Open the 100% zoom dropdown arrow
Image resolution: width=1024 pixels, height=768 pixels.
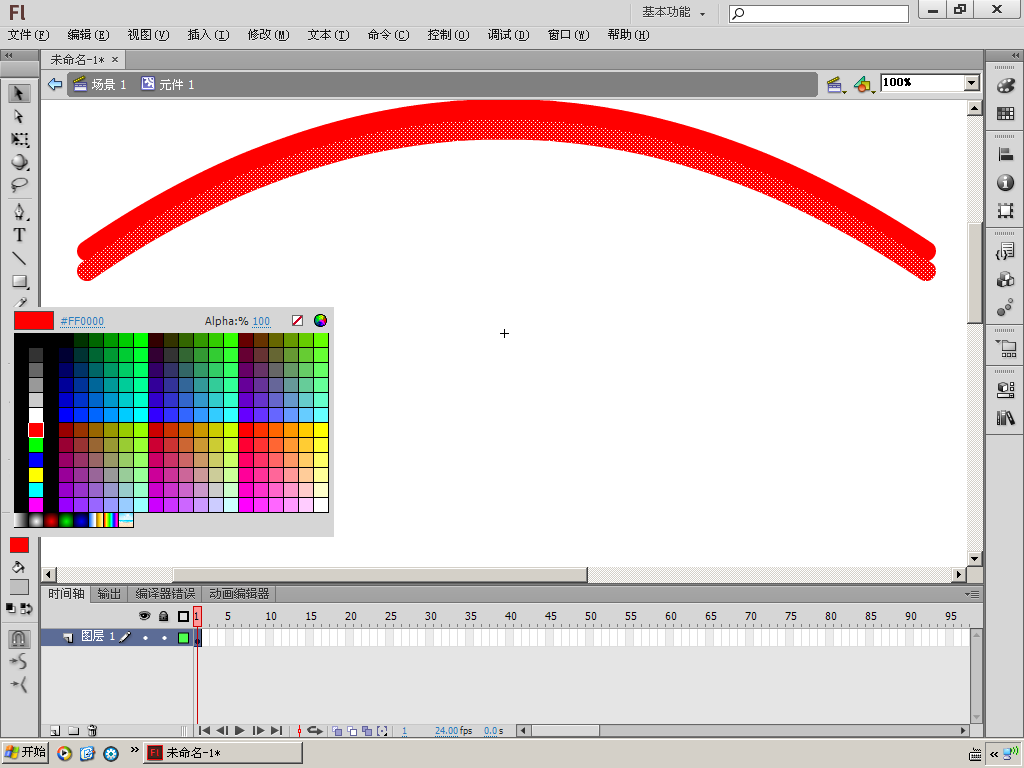(972, 82)
